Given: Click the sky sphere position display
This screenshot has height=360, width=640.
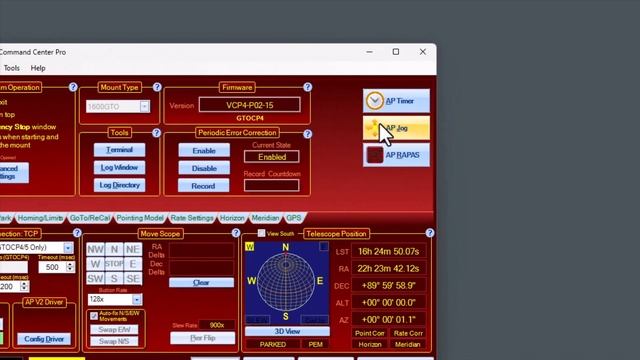Looking at the screenshot, I should 286,282.
